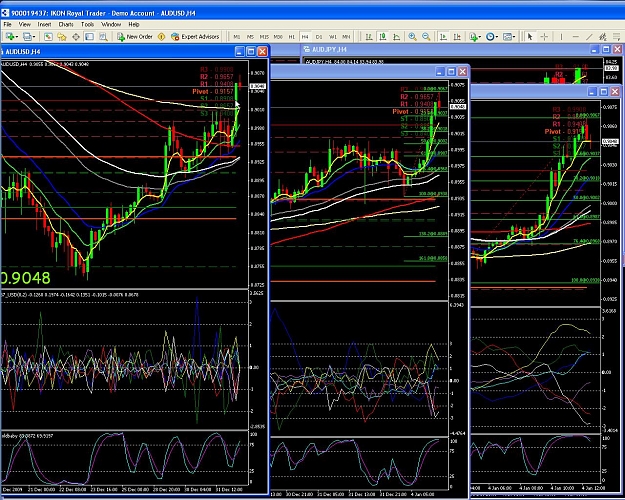The height and width of the screenshot is (500, 625).
Task: Open the Profiles icon in the toolbar
Action: click(26, 37)
